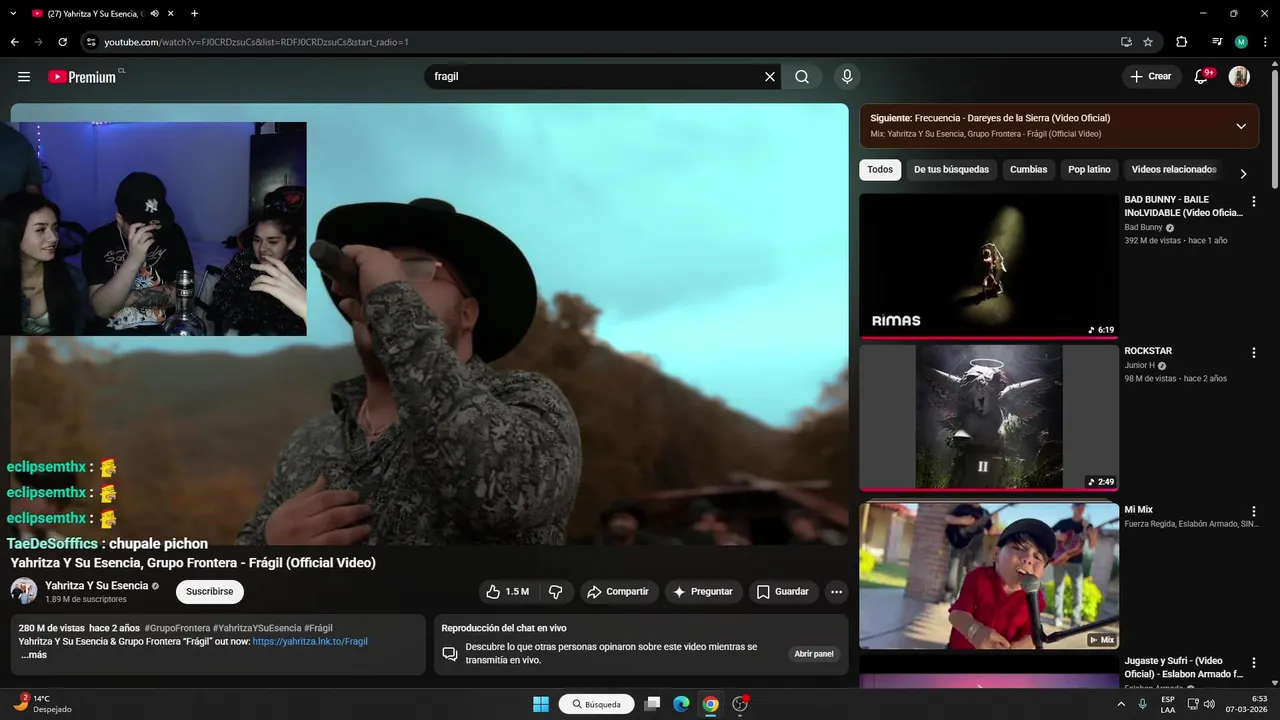Image resolution: width=1280 pixels, height=720 pixels.
Task: Like the video with 1.5 M likes
Action: [508, 592]
